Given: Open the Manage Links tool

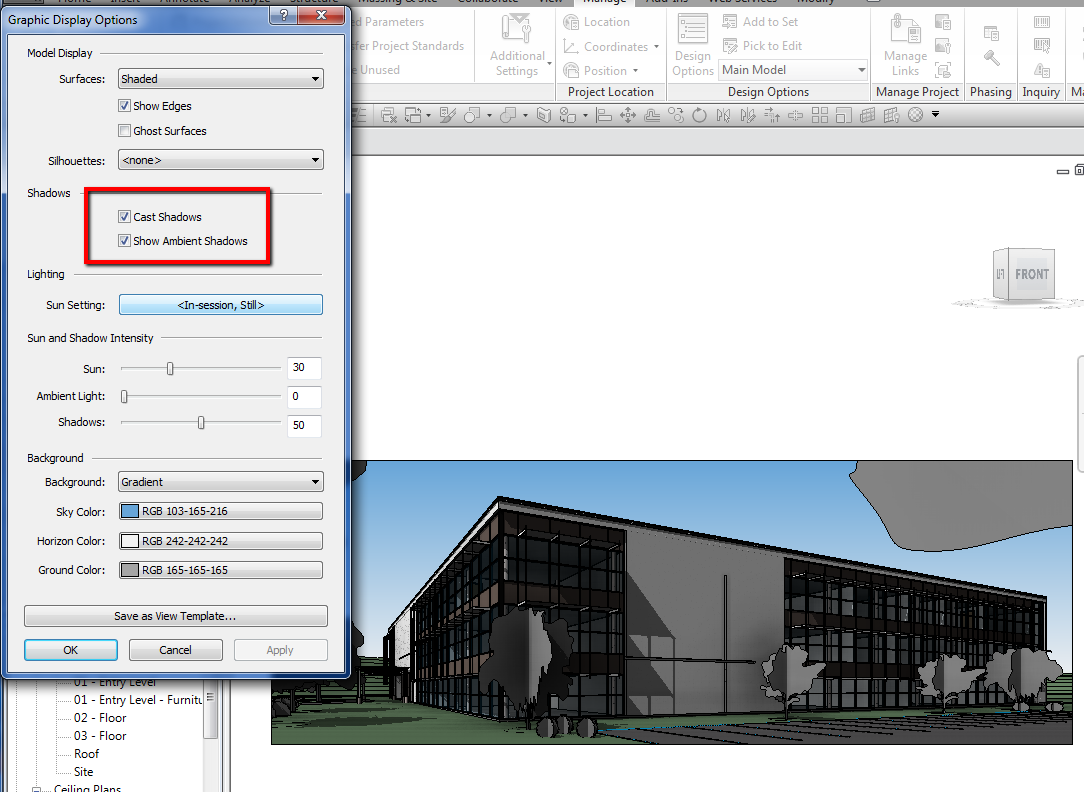Looking at the screenshot, I should click(x=904, y=46).
